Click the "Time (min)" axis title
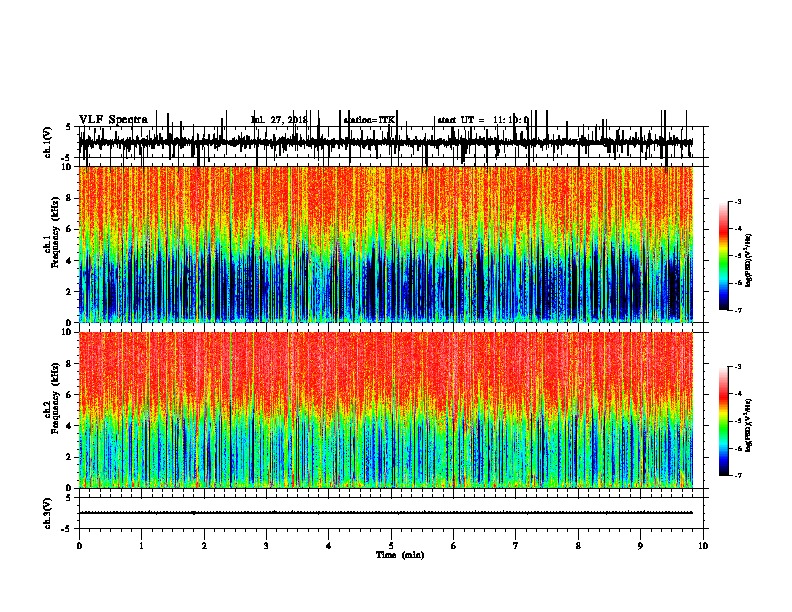 (400, 554)
